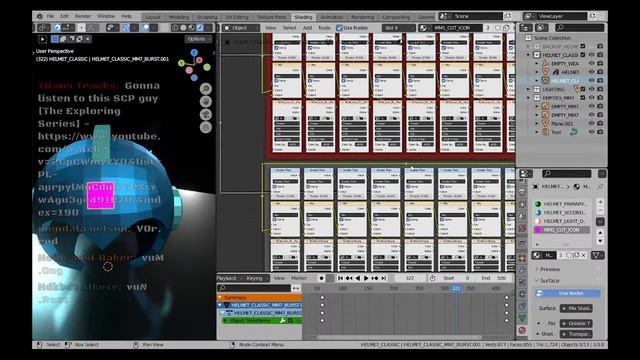The width and height of the screenshot is (640, 360).
Task: Open the viewport Options dropdown
Action: [x=198, y=39]
